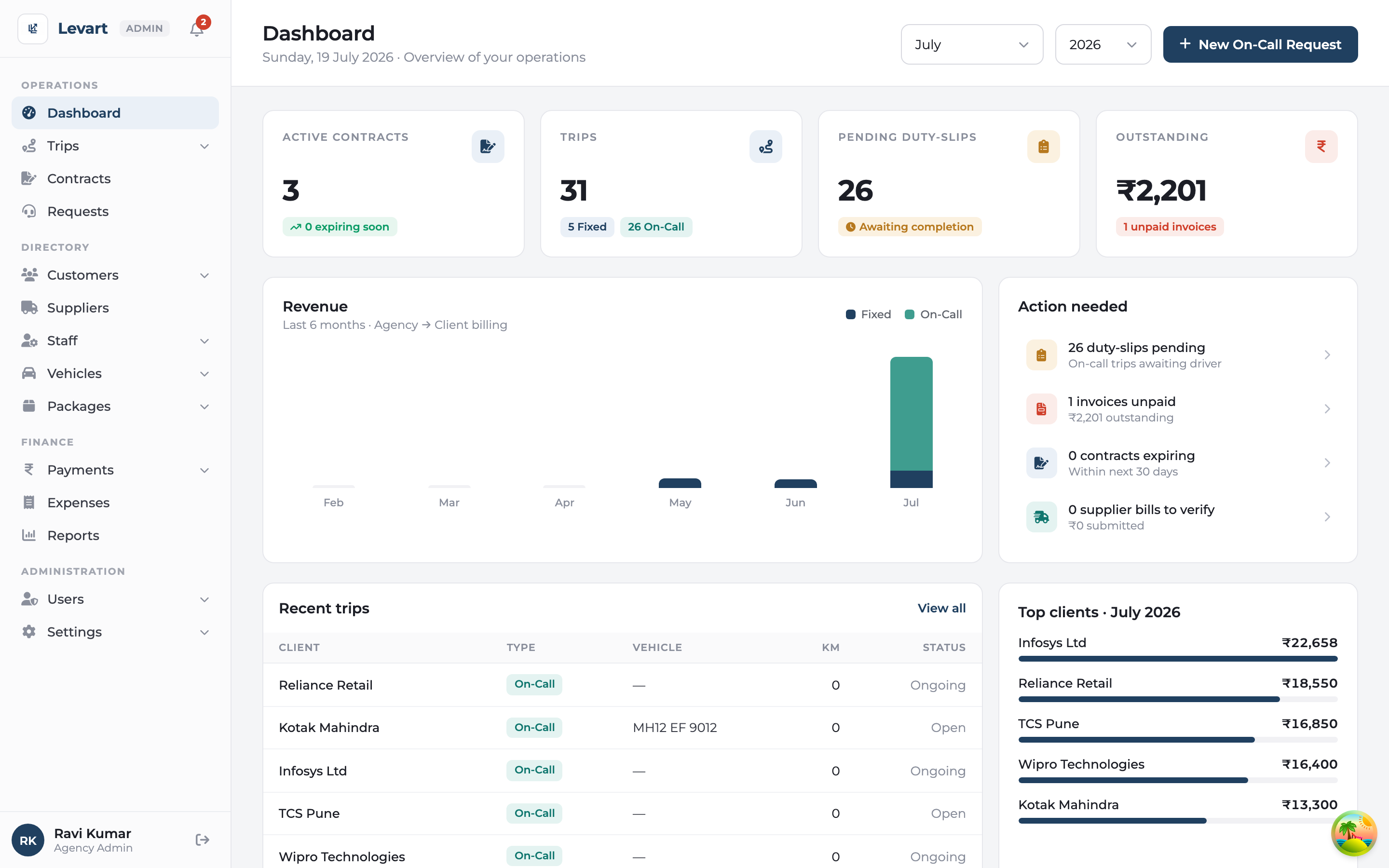Open the 0 contracts expiring item
Screen dimensions: 1389x868
point(1178,463)
